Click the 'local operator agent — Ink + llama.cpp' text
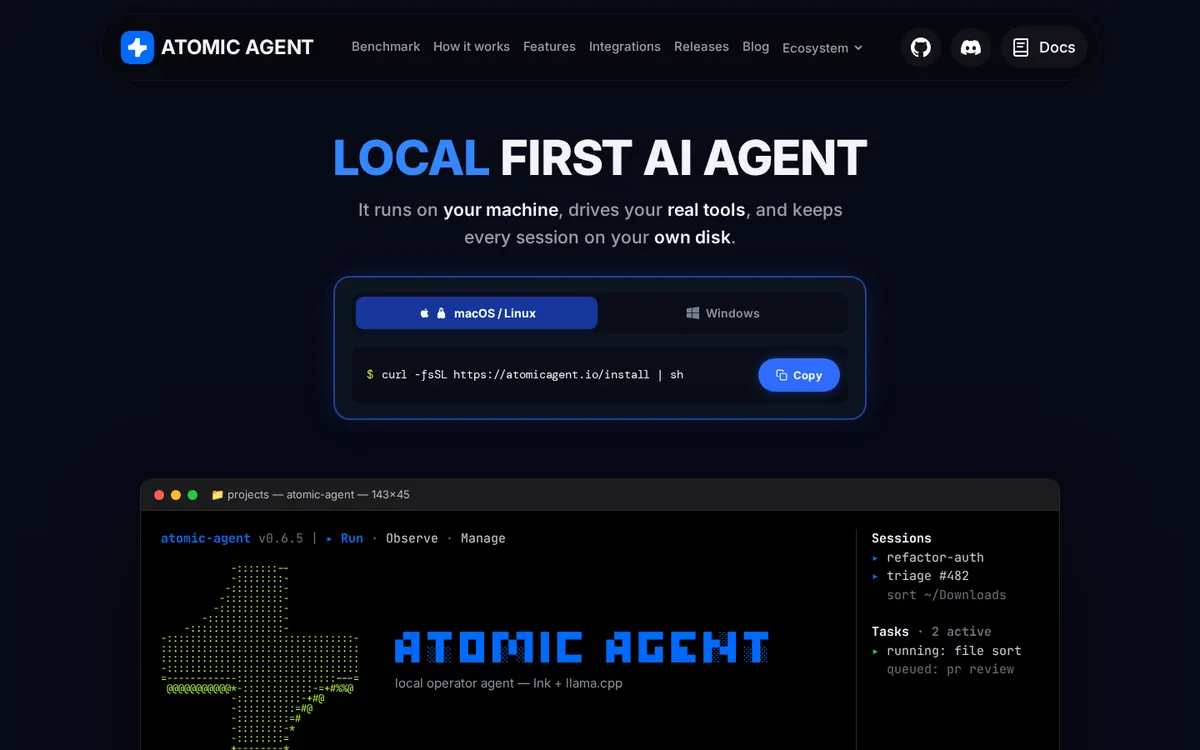The width and height of the screenshot is (1200, 750). [x=509, y=683]
